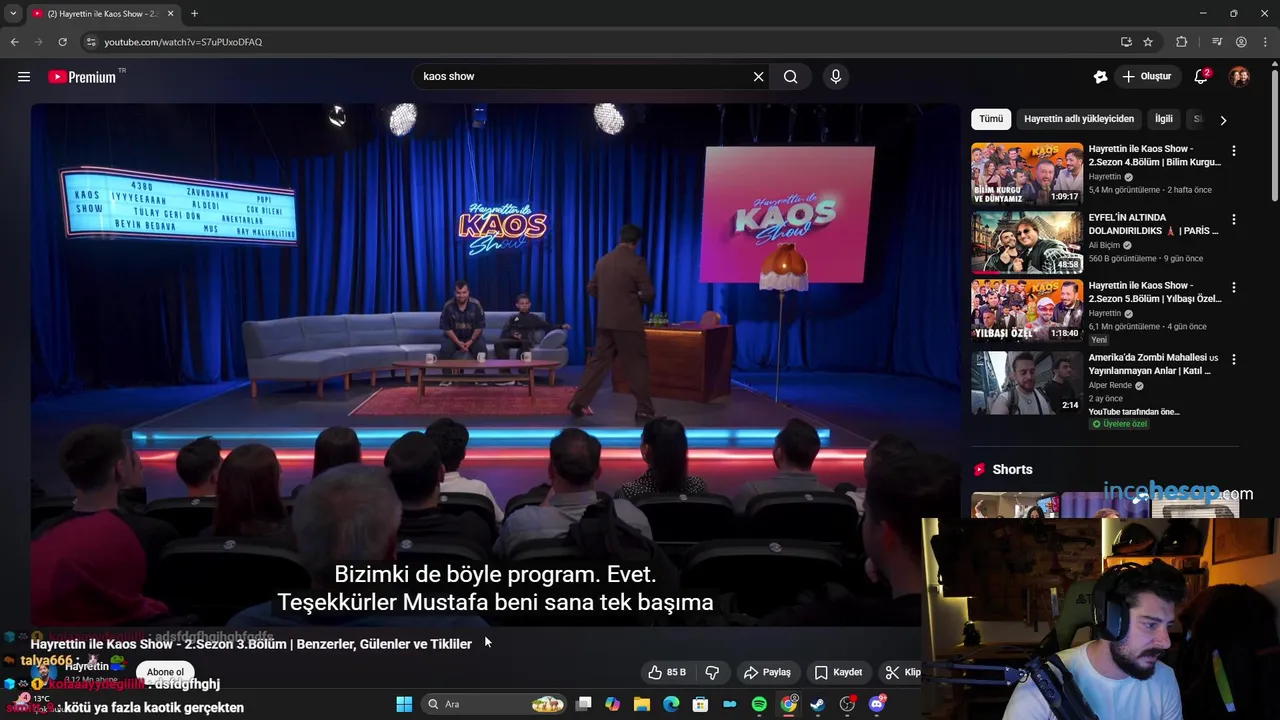The image size is (1280, 720).
Task: Open the Chrome profile icon
Action: click(x=1241, y=42)
